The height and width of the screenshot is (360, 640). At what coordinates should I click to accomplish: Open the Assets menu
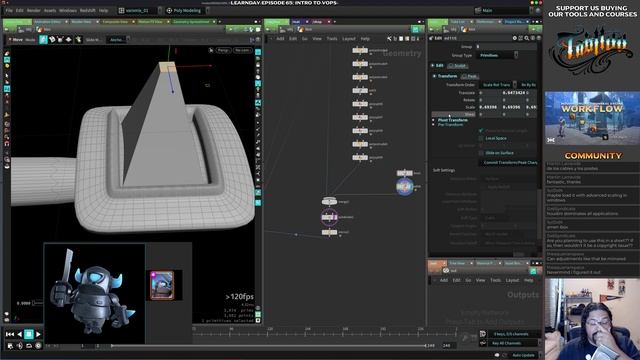(x=50, y=10)
